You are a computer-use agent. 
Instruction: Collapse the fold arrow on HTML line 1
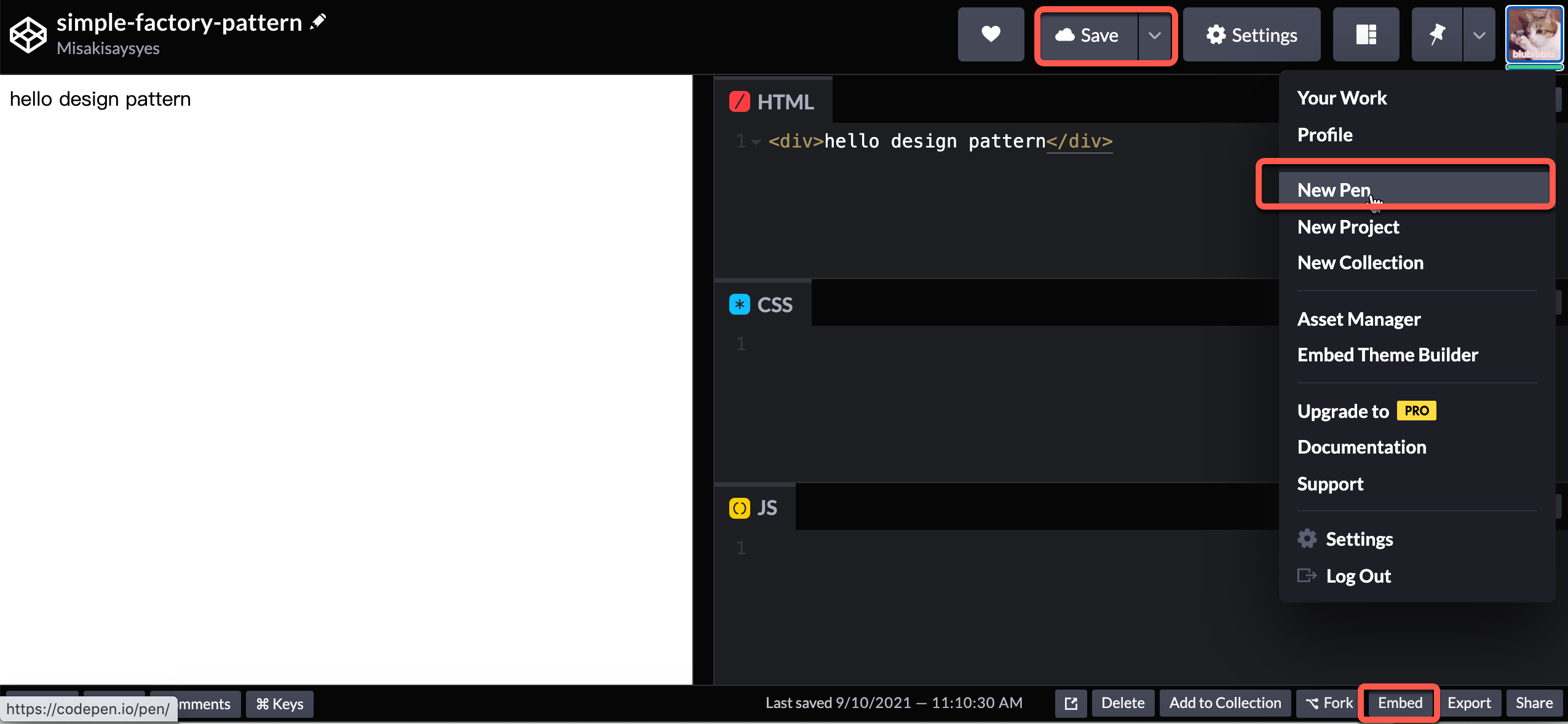[756, 142]
